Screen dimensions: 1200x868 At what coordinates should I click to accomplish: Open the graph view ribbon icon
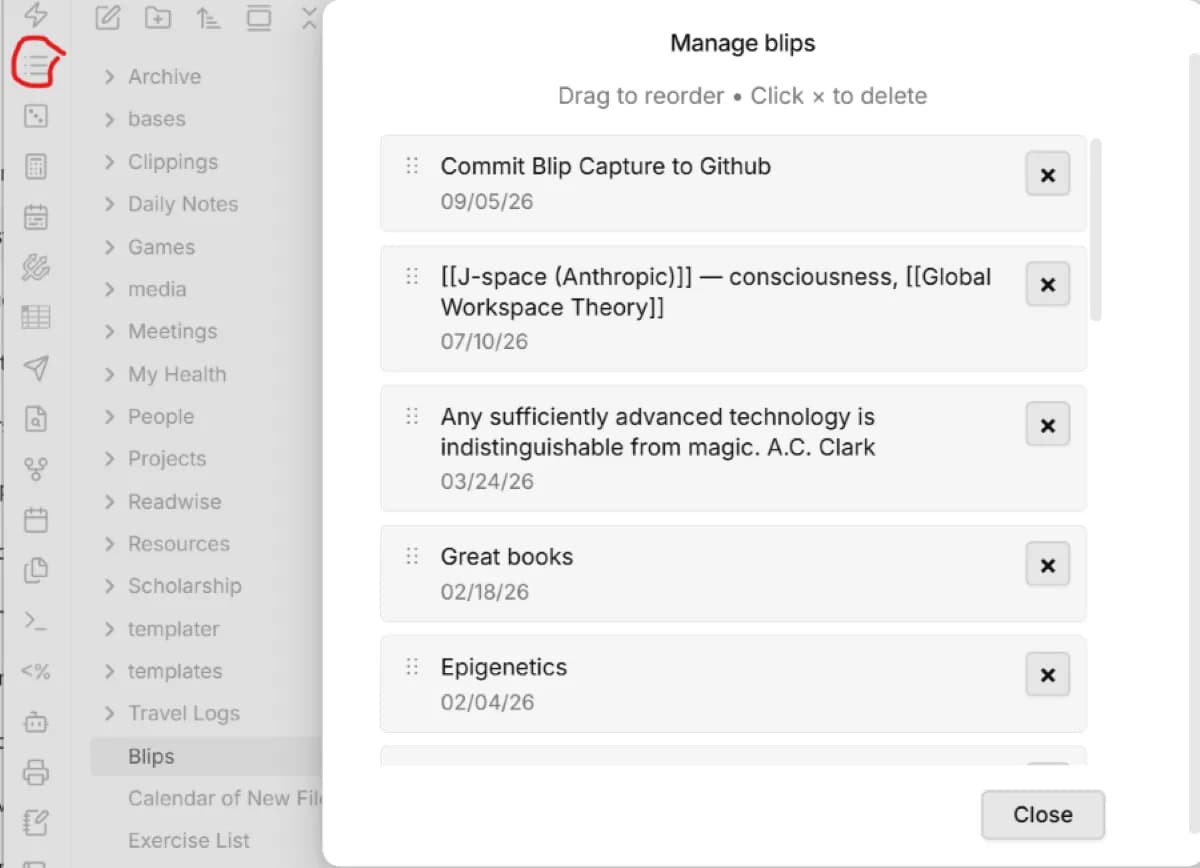point(36,469)
